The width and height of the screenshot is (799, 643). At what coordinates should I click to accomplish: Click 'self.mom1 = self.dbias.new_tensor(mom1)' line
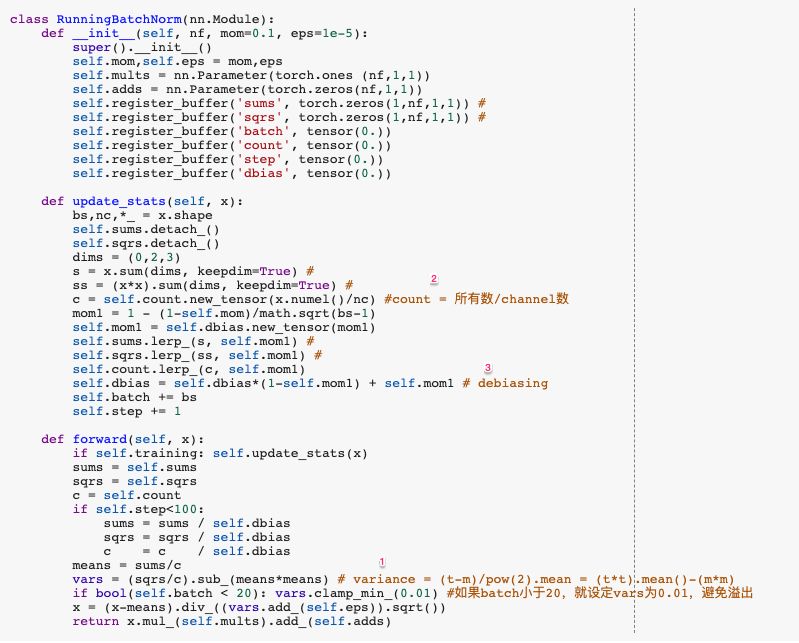[224, 328]
